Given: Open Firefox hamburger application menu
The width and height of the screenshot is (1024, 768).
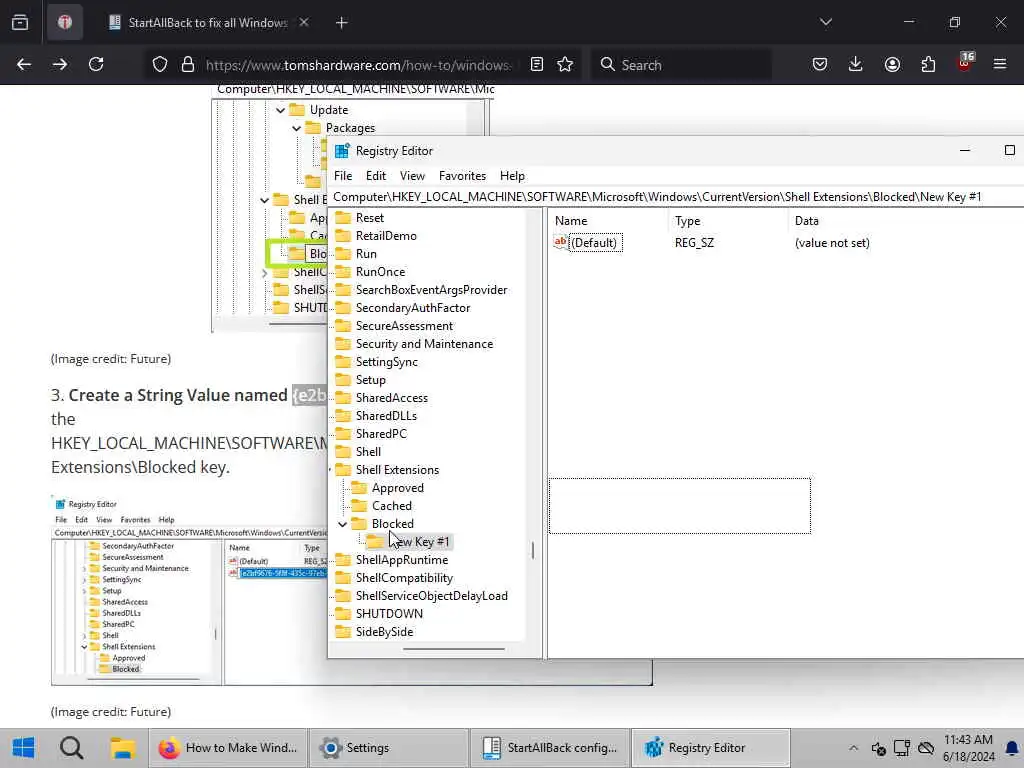Looking at the screenshot, I should point(1000,64).
